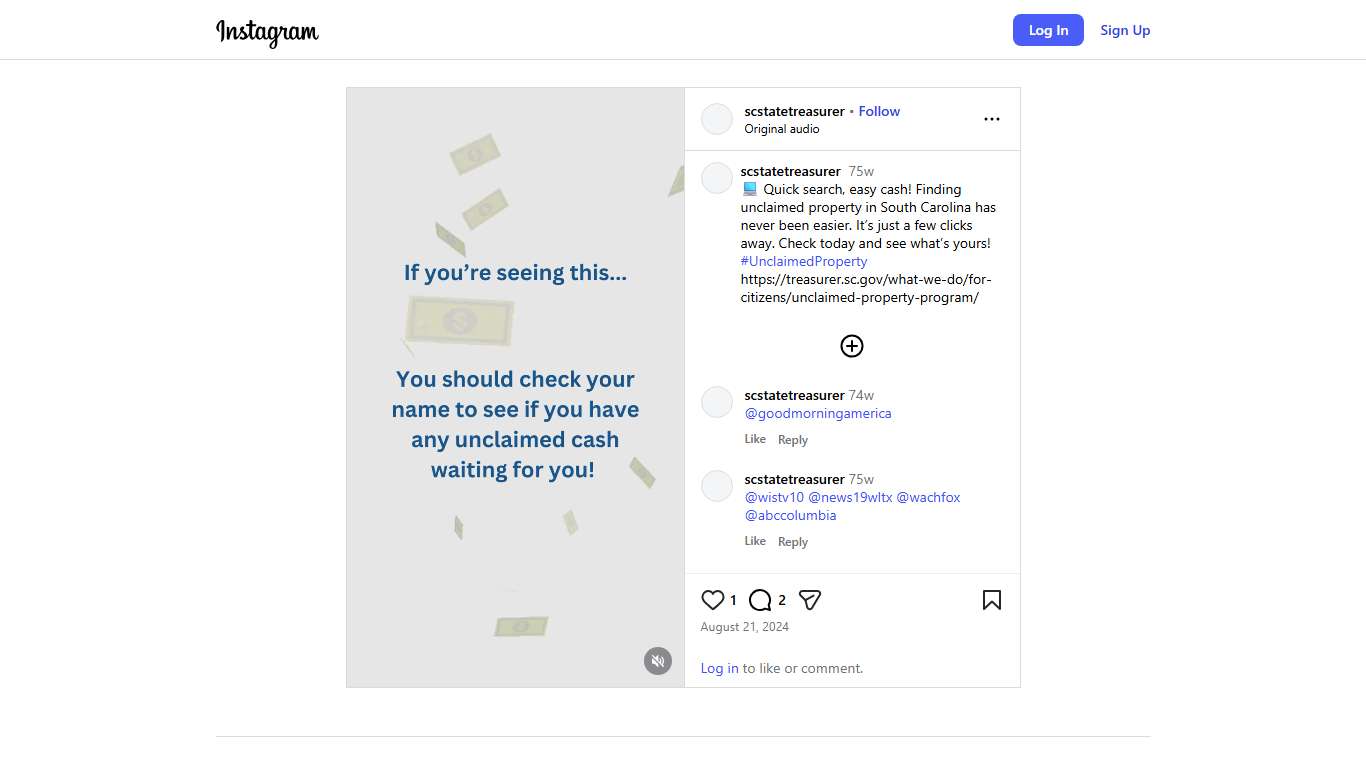Click the Log in to comment link
1366x768 pixels.
pos(719,668)
